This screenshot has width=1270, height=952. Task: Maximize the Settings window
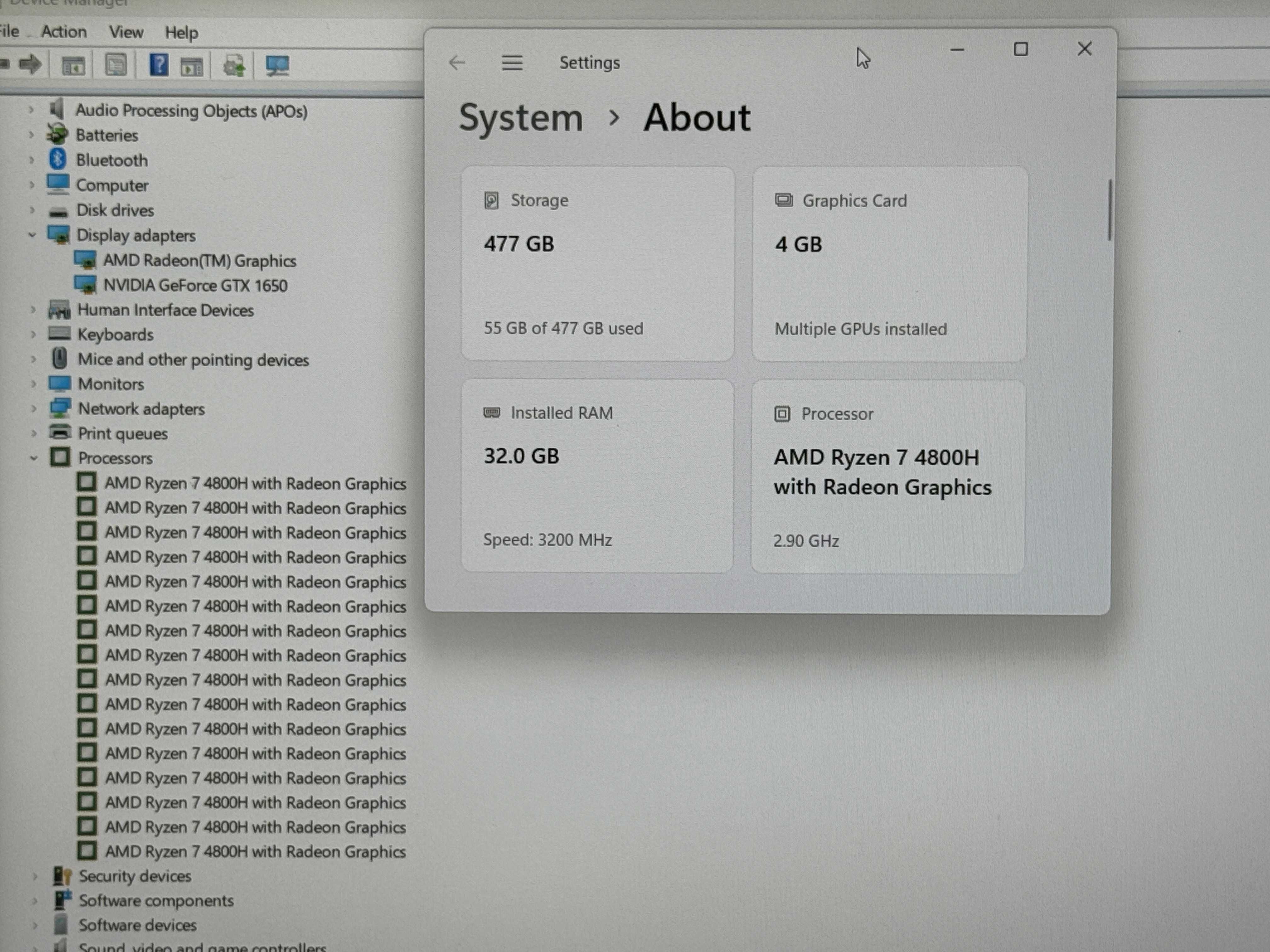[1021, 49]
